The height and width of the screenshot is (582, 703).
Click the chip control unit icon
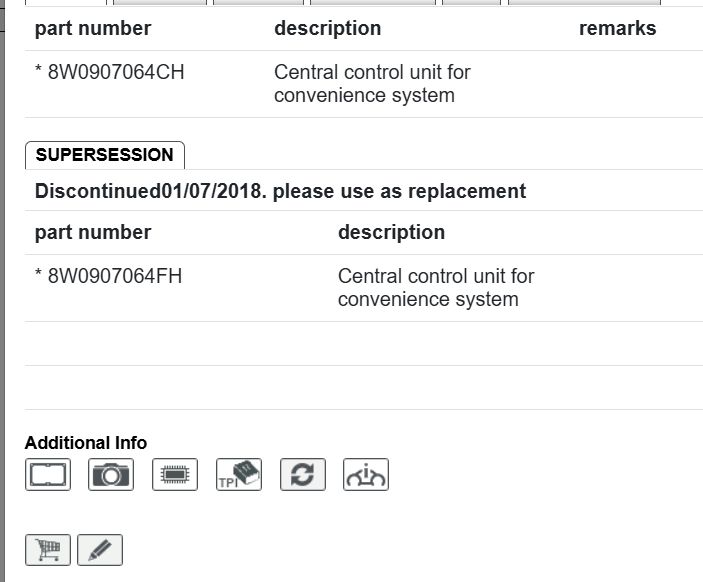[x=175, y=474]
